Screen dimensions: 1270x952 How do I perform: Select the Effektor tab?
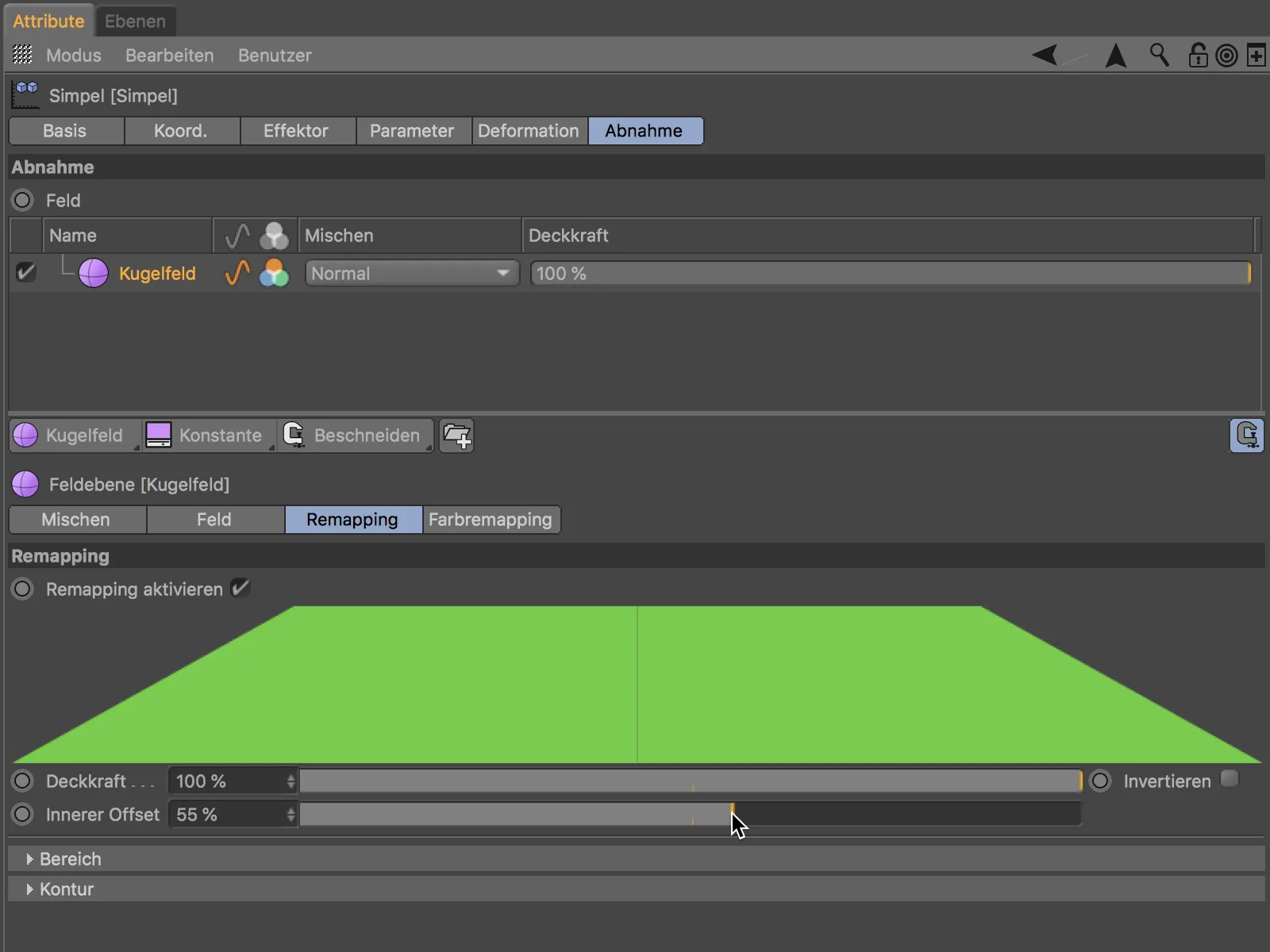tap(298, 131)
